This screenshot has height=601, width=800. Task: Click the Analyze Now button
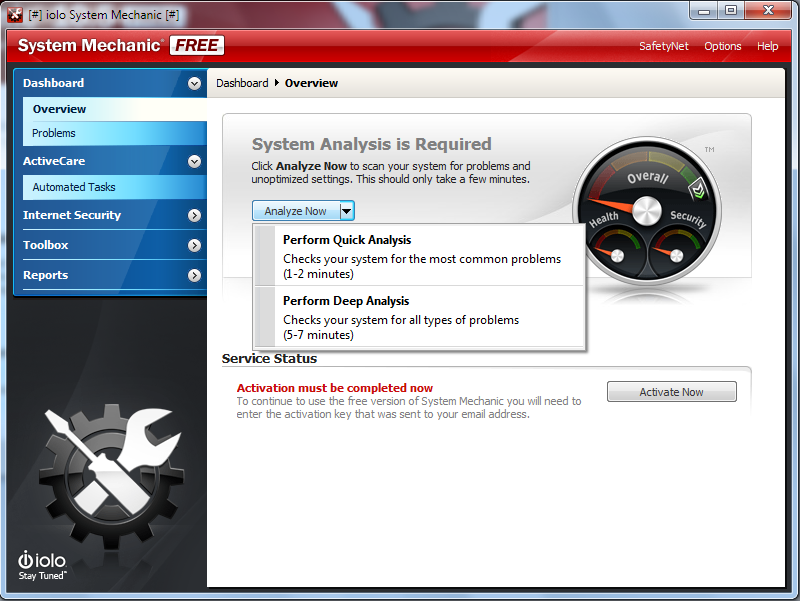(x=296, y=211)
